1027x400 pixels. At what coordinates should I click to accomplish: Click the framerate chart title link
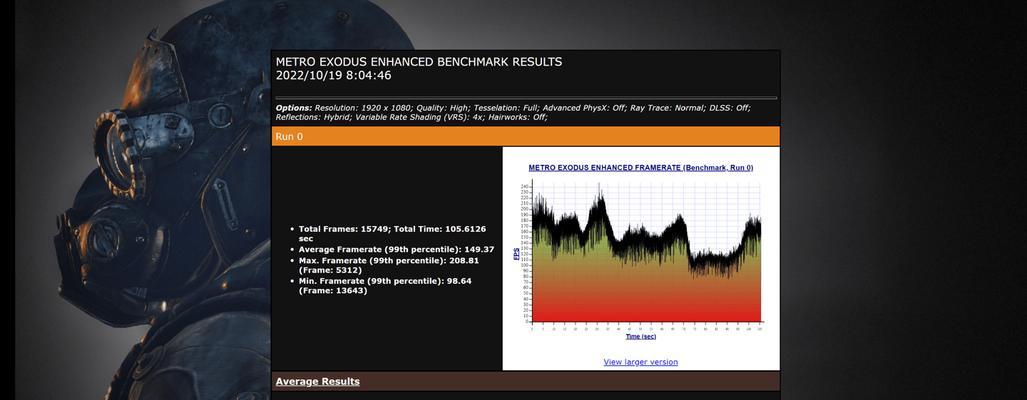[x=641, y=168]
